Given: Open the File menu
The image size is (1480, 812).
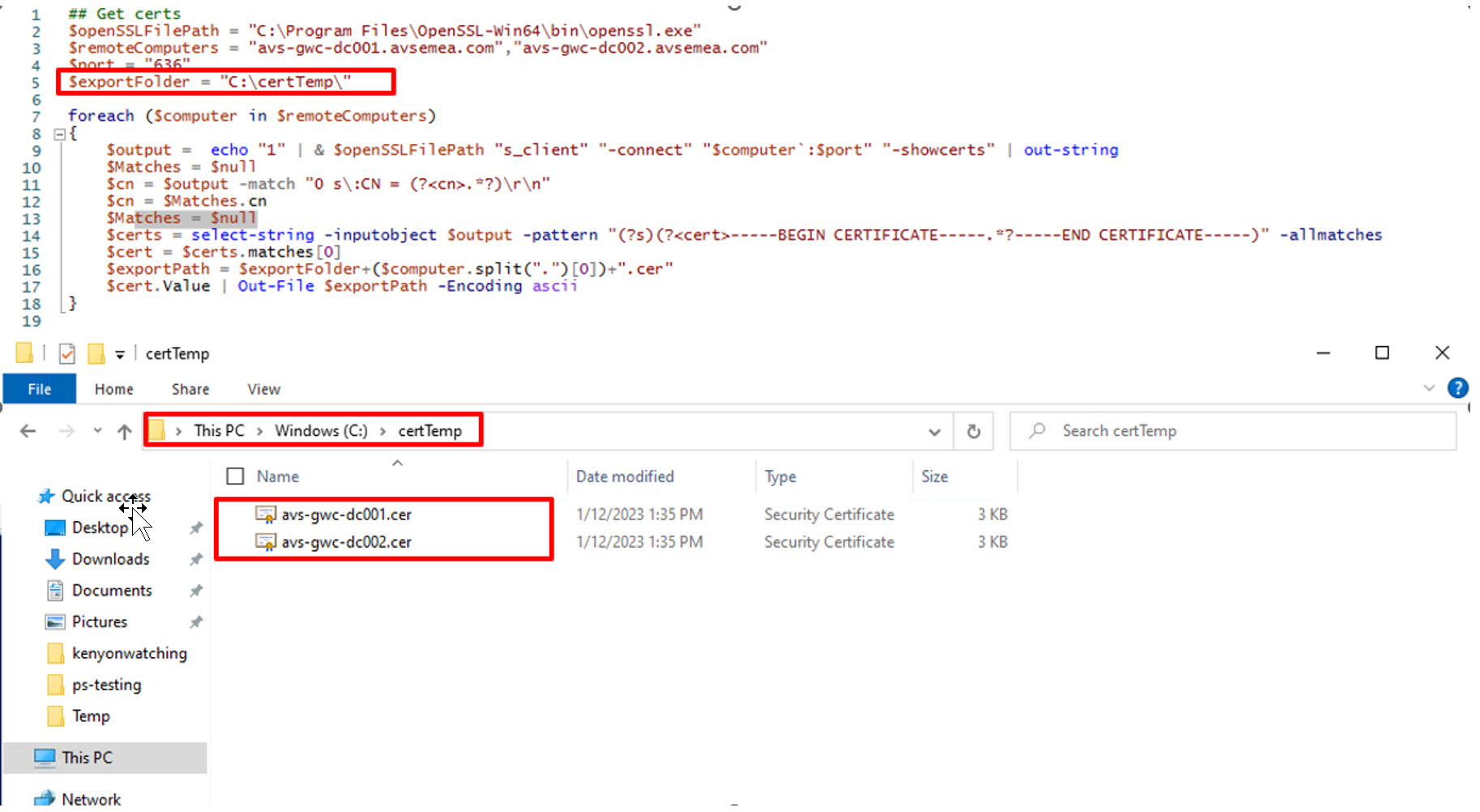Looking at the screenshot, I should pyautogui.click(x=39, y=389).
